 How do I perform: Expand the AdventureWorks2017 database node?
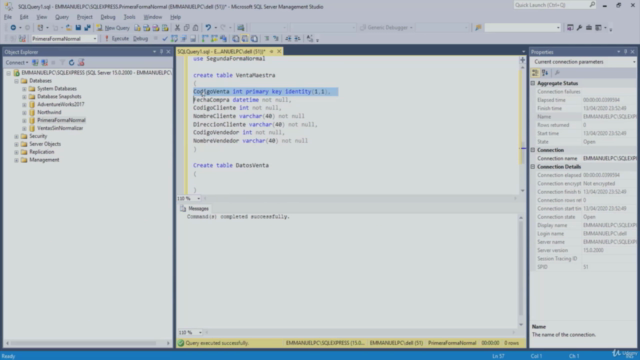(x=24, y=104)
